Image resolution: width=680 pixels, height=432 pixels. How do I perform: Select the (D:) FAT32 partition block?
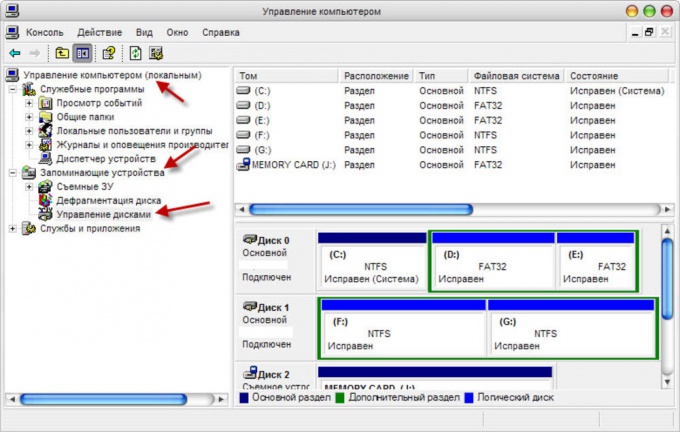click(492, 266)
